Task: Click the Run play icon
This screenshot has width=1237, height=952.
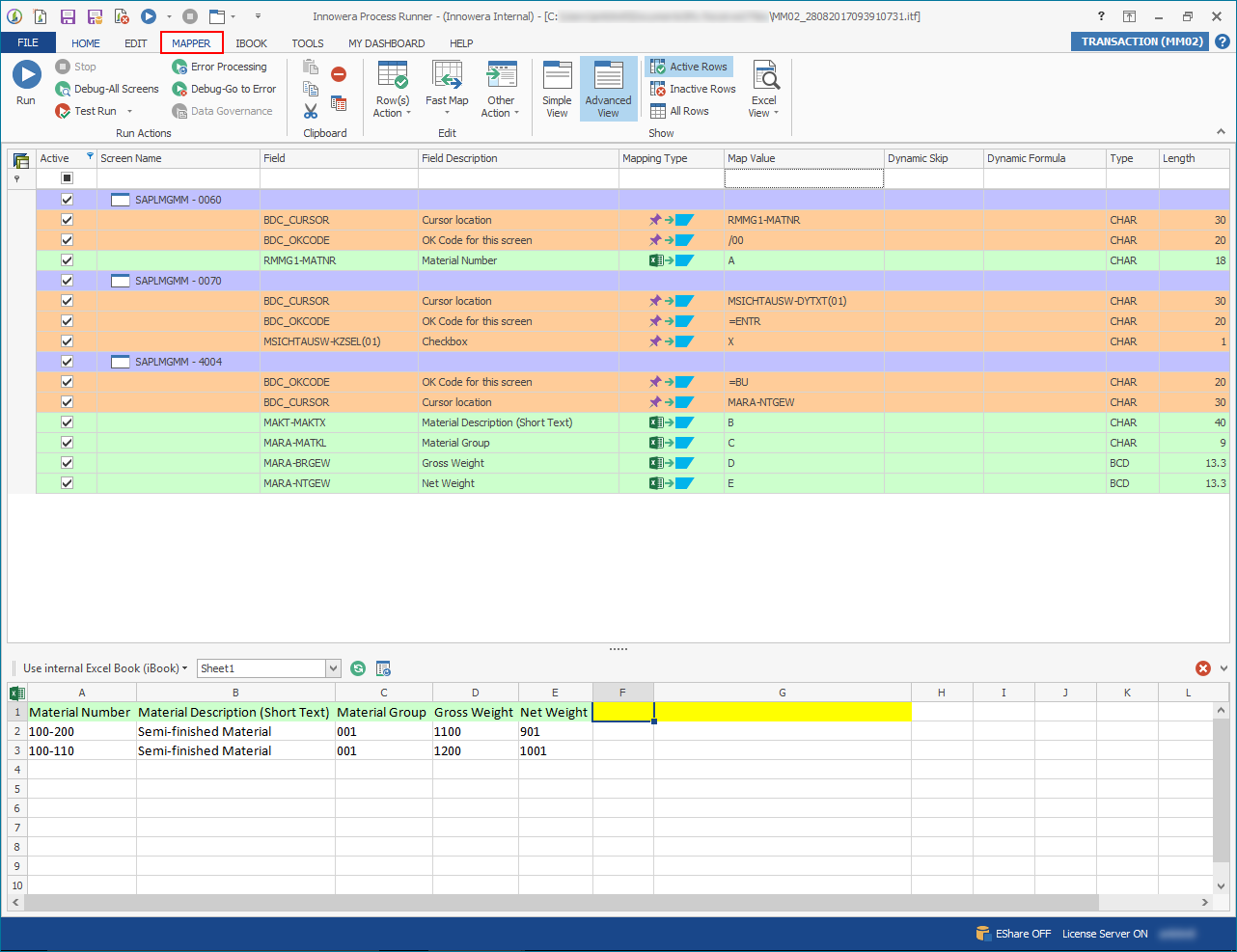Action: click(x=26, y=75)
